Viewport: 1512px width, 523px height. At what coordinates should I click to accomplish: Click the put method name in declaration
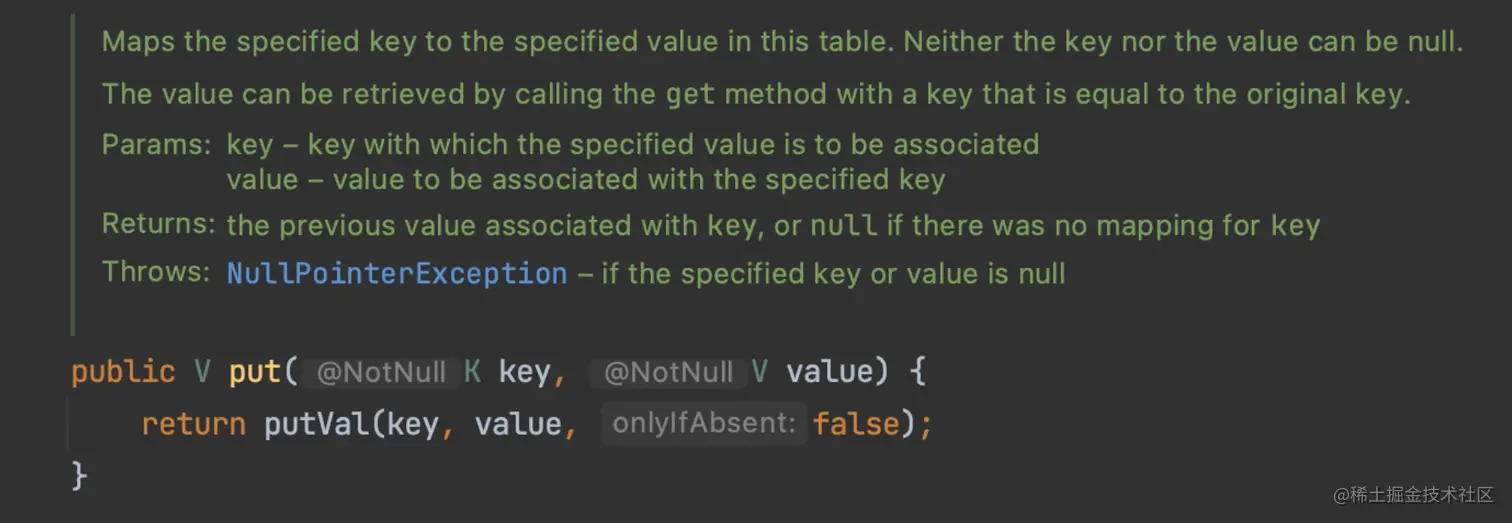tap(255, 372)
